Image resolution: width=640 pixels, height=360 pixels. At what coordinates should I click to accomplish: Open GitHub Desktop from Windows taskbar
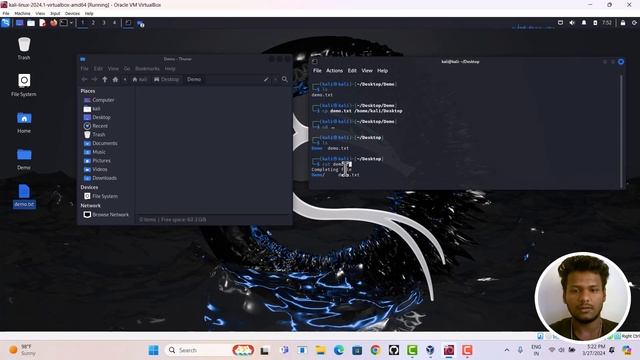(393, 350)
